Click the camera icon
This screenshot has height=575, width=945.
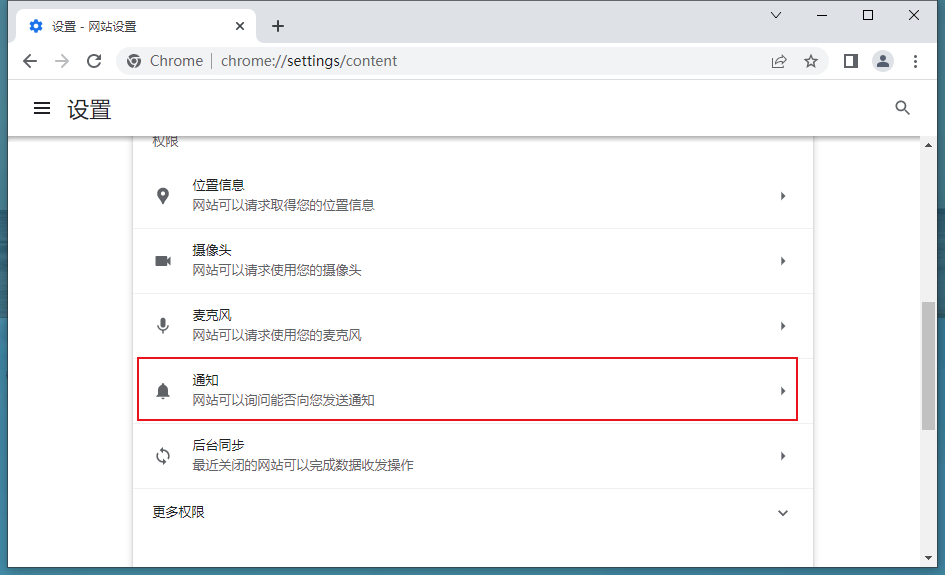163,261
